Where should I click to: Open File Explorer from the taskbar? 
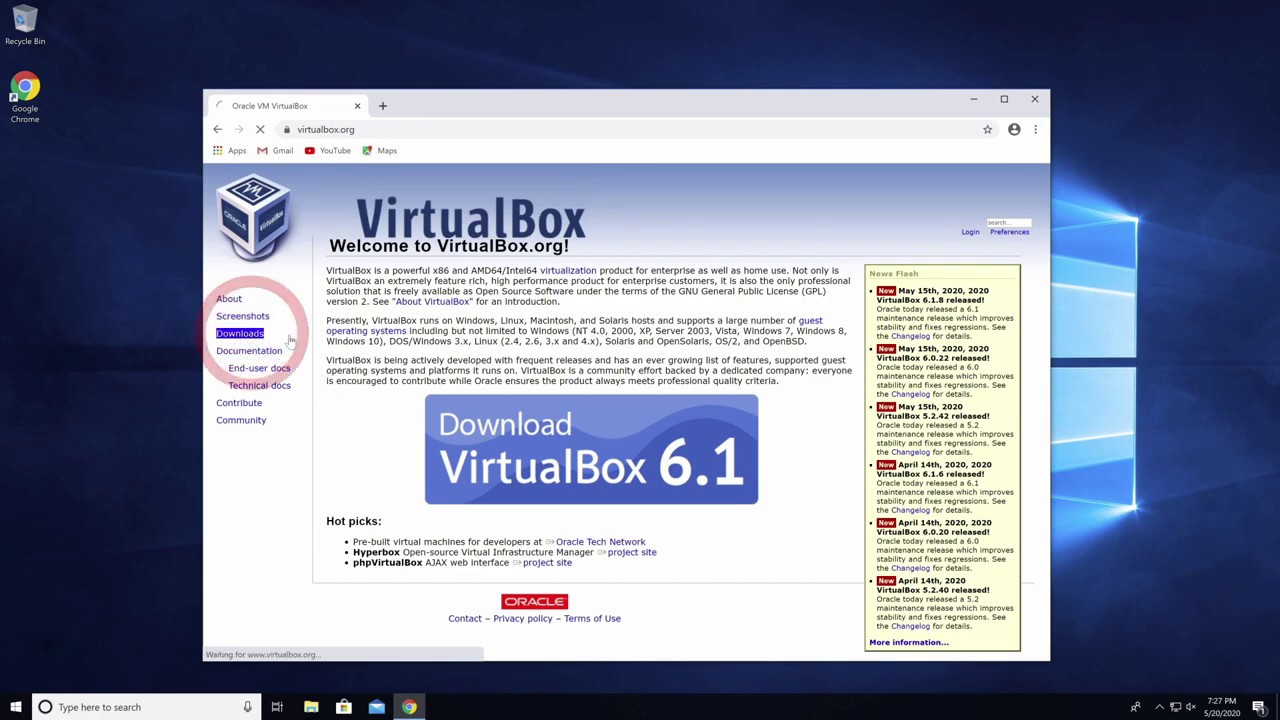pos(311,707)
